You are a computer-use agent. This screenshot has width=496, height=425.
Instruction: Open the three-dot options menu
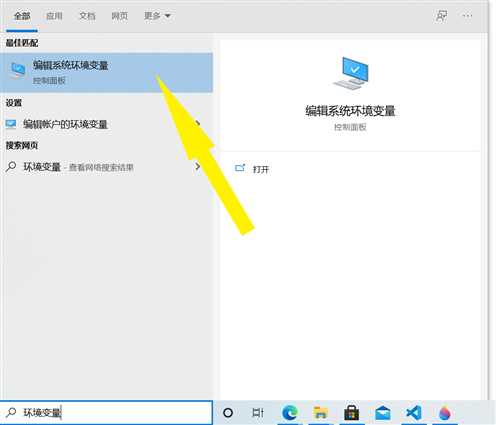coord(467,16)
